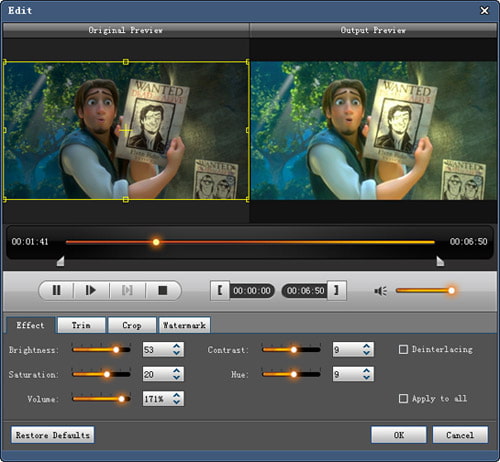500x462 pixels.
Task: Increase Brightness value with up arrow
Action: [x=177, y=346]
